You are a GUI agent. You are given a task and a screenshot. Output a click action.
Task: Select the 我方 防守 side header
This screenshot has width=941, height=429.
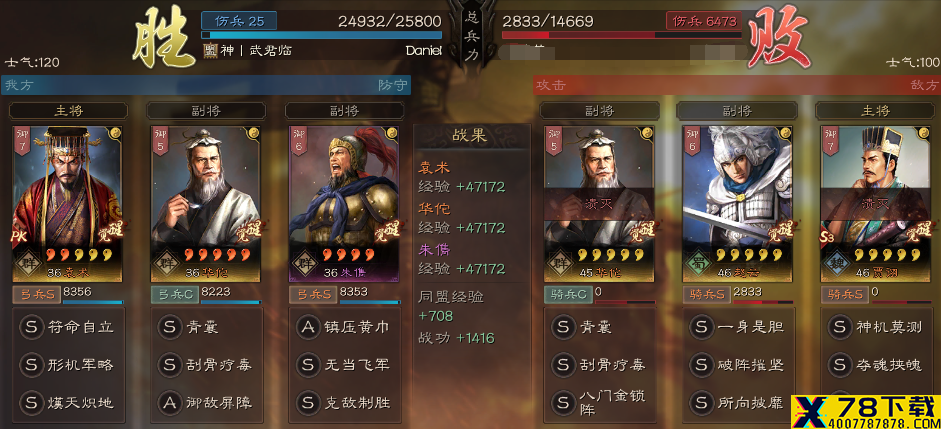(205, 85)
